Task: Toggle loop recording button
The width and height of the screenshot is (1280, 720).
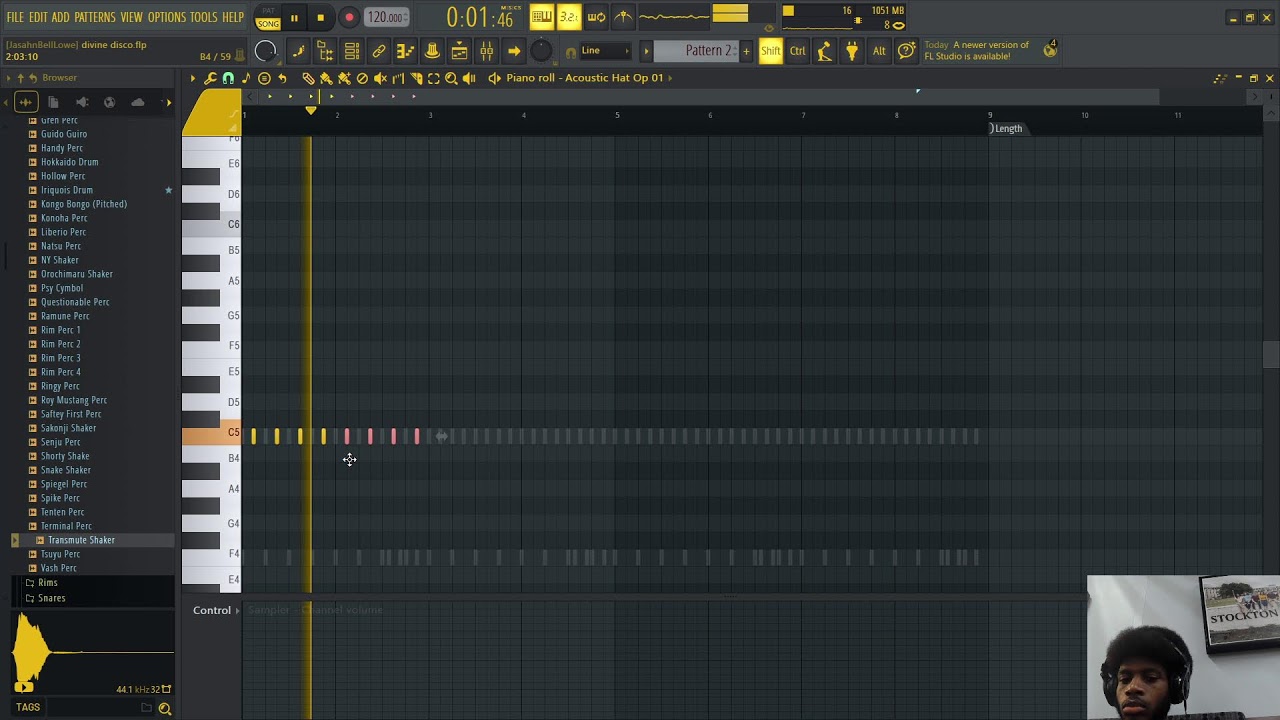Action: click(596, 17)
